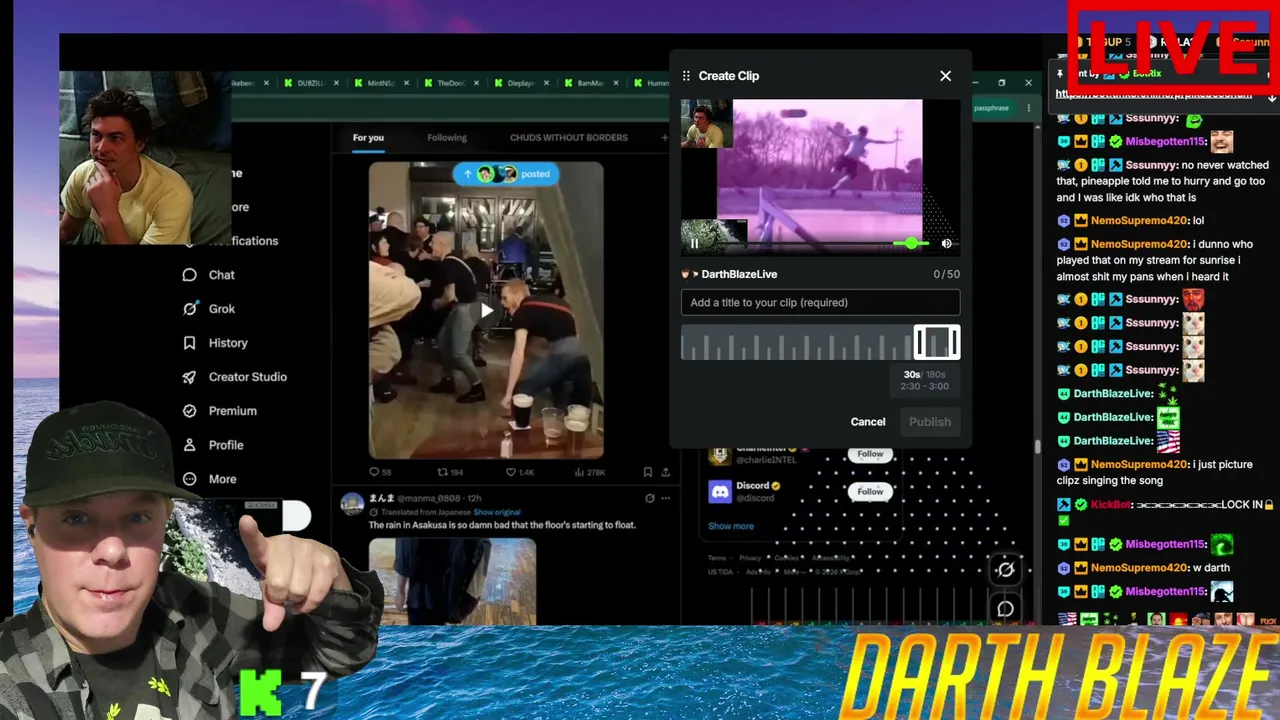Open Creator Studio rocket icon
The width and height of the screenshot is (1280, 720).
[189, 377]
